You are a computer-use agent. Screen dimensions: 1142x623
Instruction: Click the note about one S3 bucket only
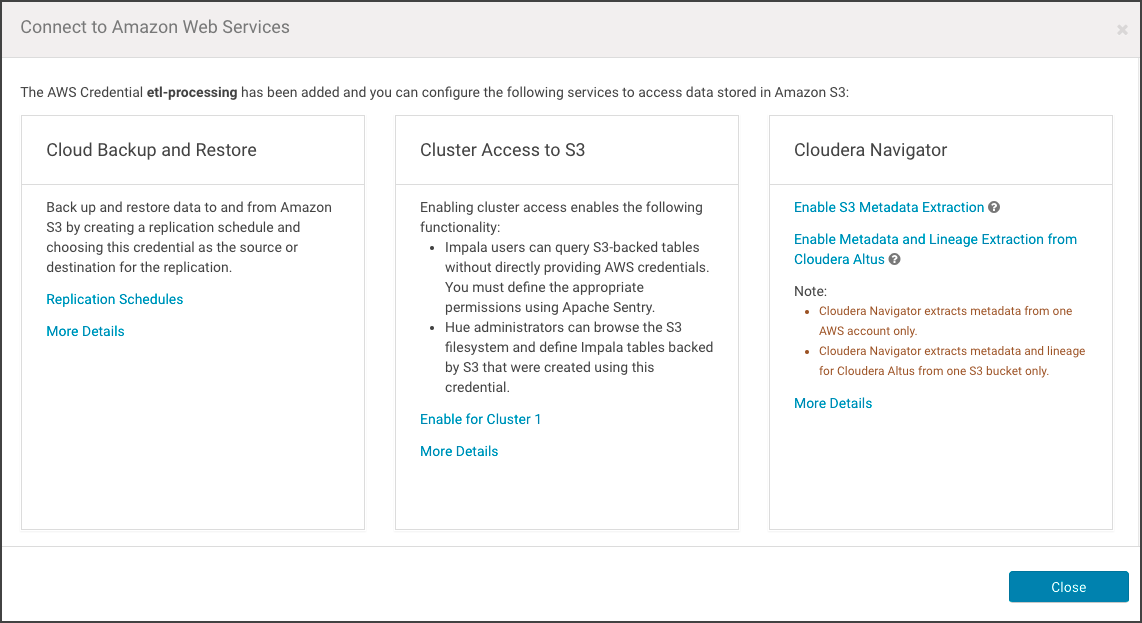point(950,361)
